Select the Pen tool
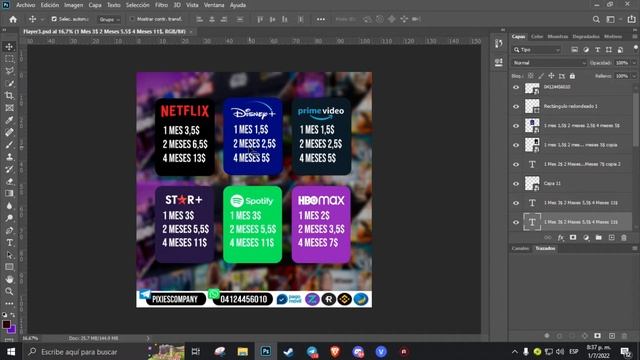 [x=9, y=230]
